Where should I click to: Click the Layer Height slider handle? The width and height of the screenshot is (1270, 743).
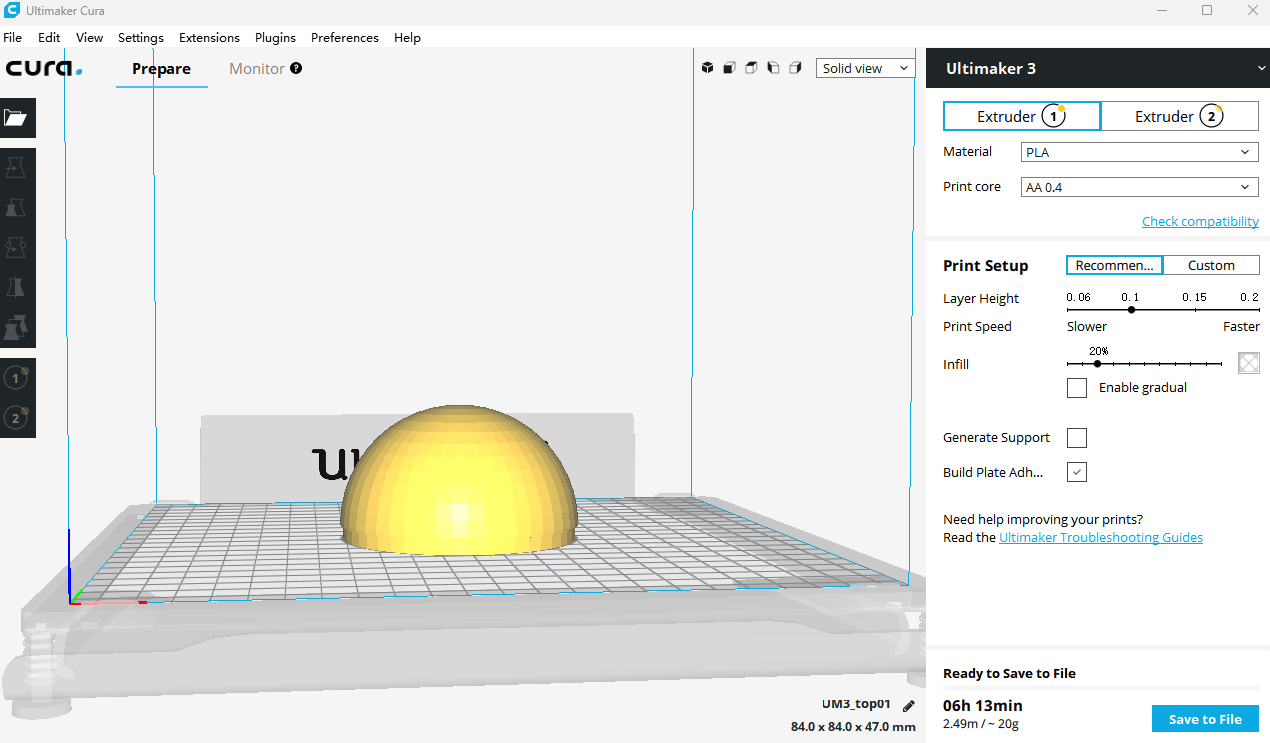(1131, 310)
